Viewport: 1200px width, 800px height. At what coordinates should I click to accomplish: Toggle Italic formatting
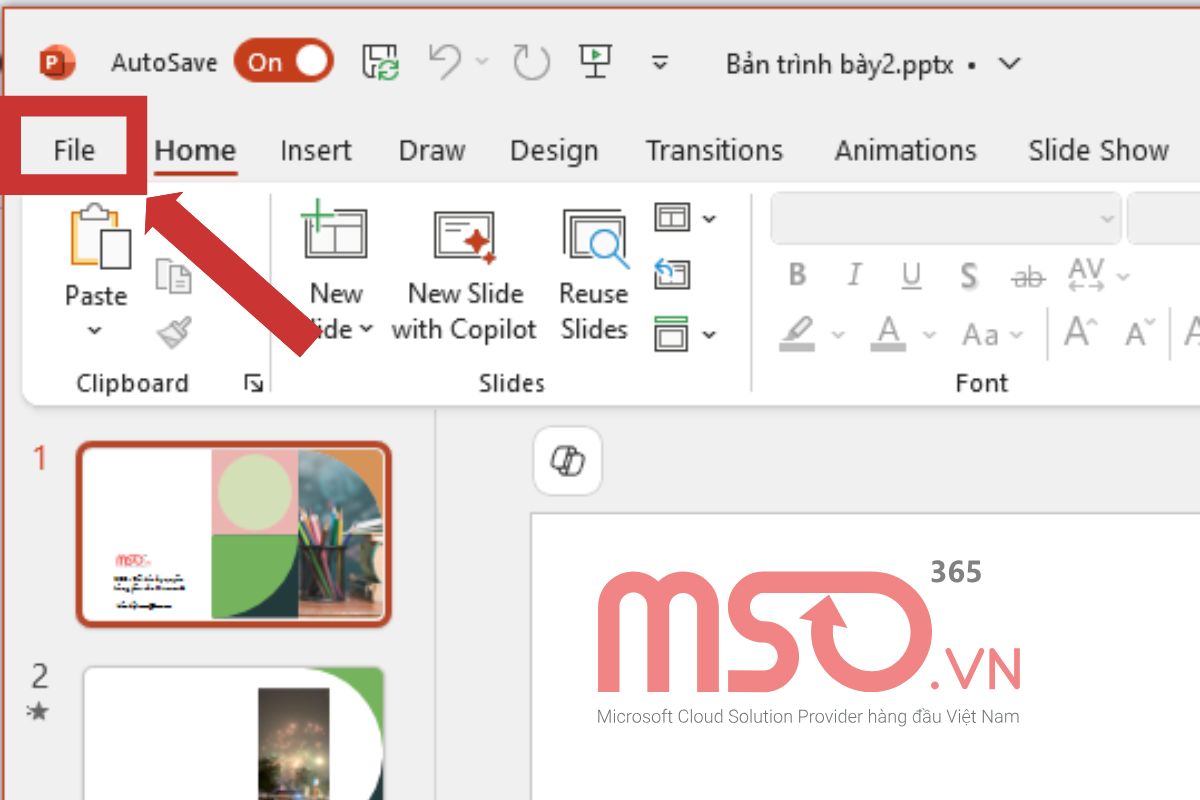click(855, 275)
